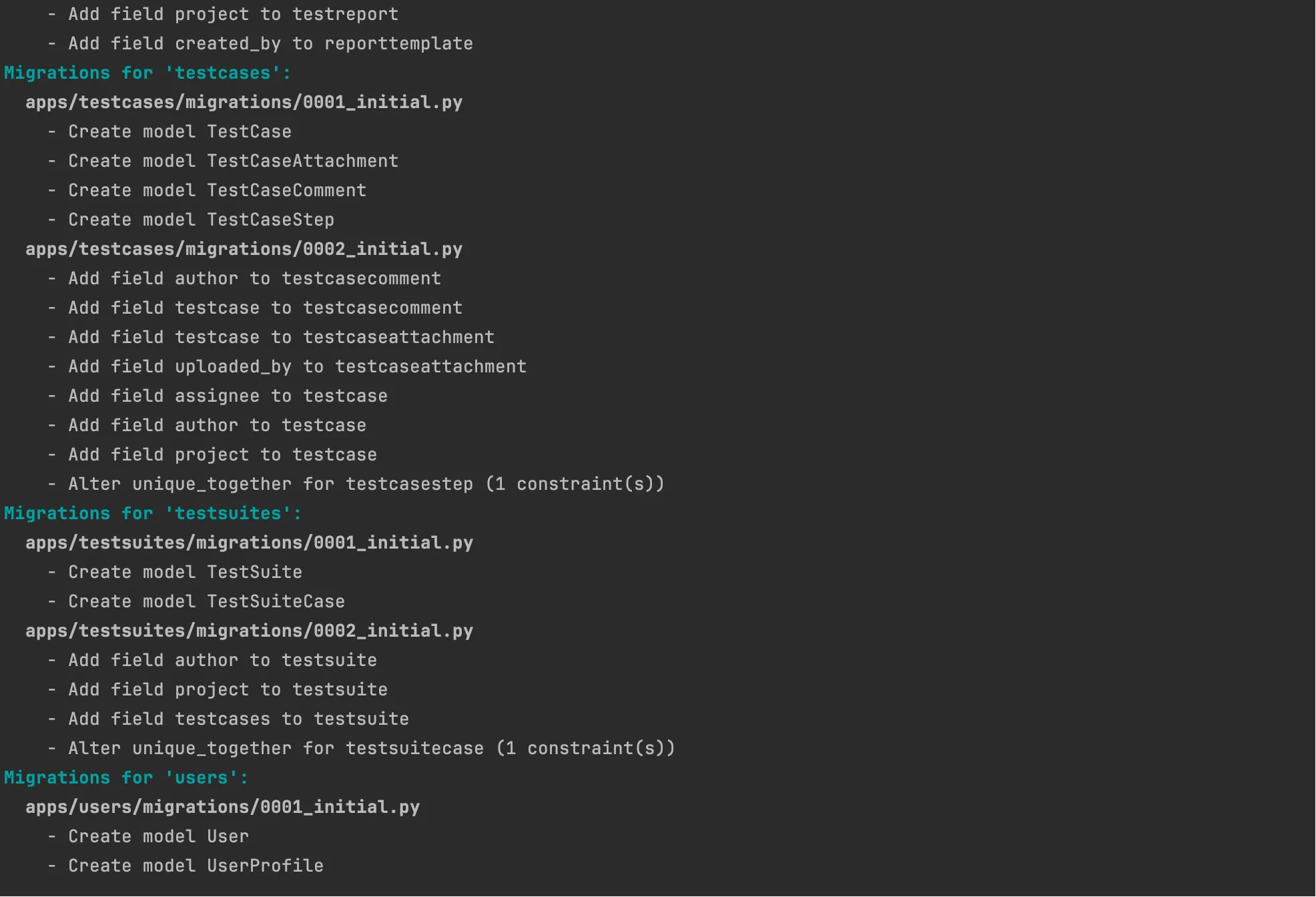Click the "Create model TestCaseStep" output line

pyautogui.click(x=201, y=220)
